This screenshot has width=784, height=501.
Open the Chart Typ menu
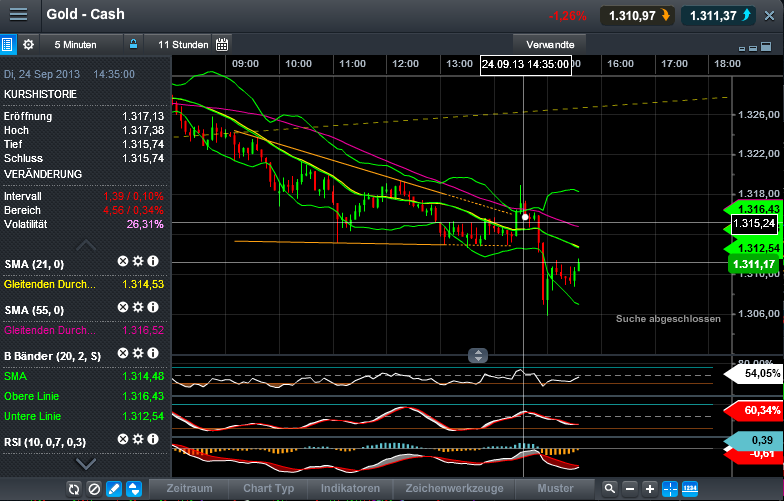click(268, 488)
